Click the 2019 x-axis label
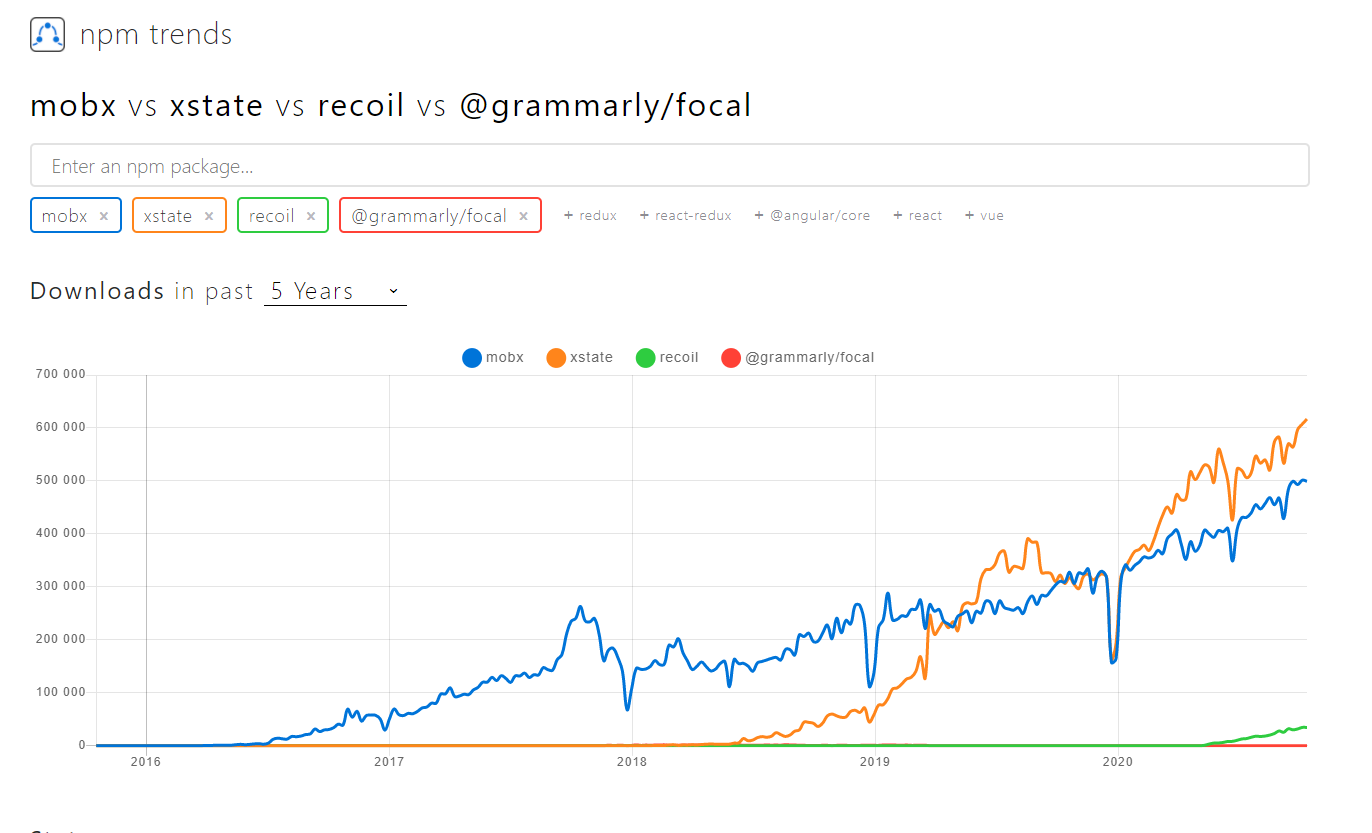The image size is (1372, 833). click(875, 762)
